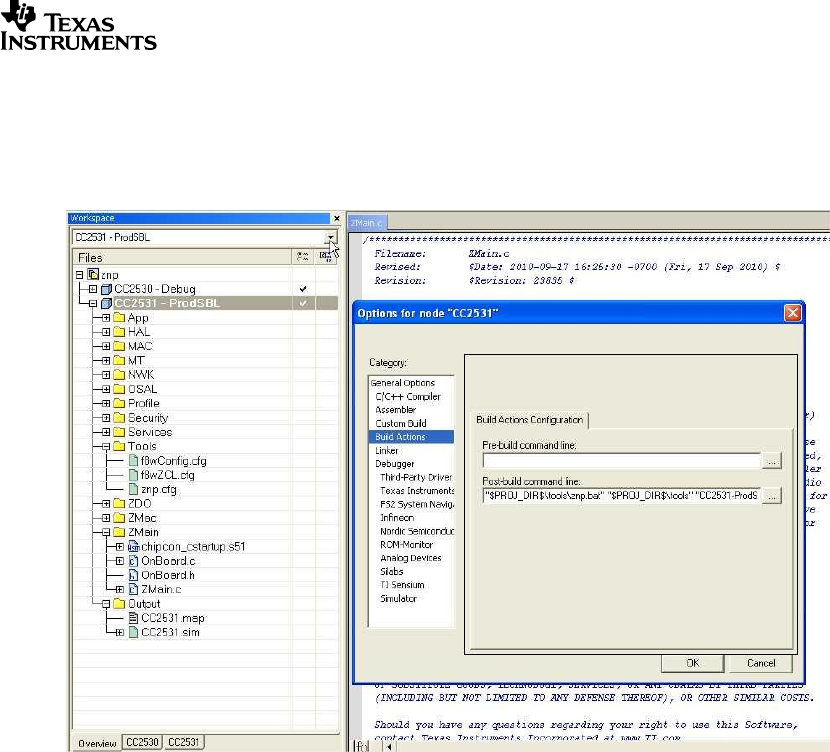Click the Security folder icon
The image size is (830, 752).
(x=120, y=418)
